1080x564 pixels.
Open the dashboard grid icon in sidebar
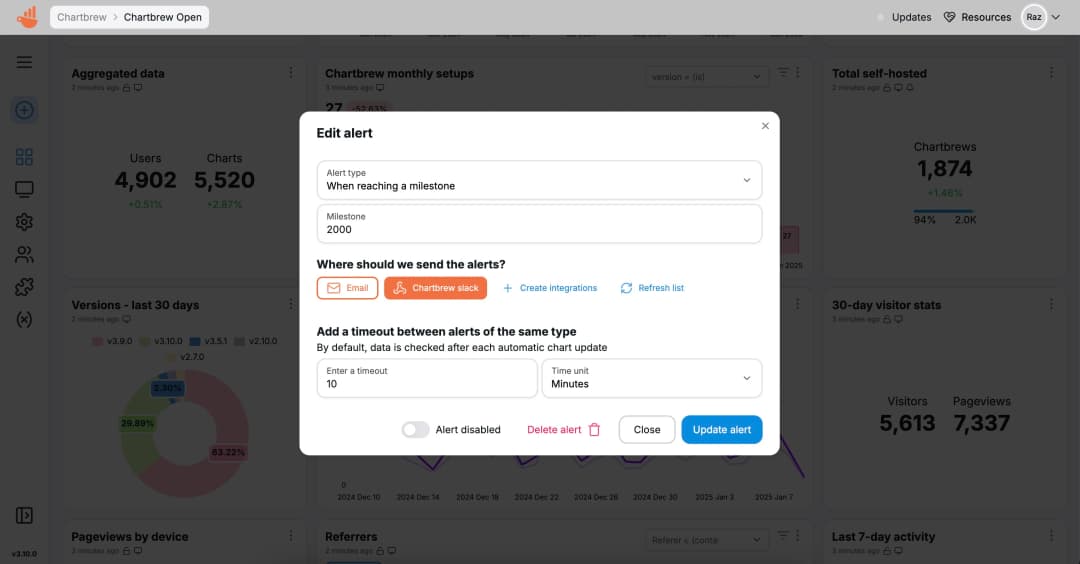tap(24, 157)
